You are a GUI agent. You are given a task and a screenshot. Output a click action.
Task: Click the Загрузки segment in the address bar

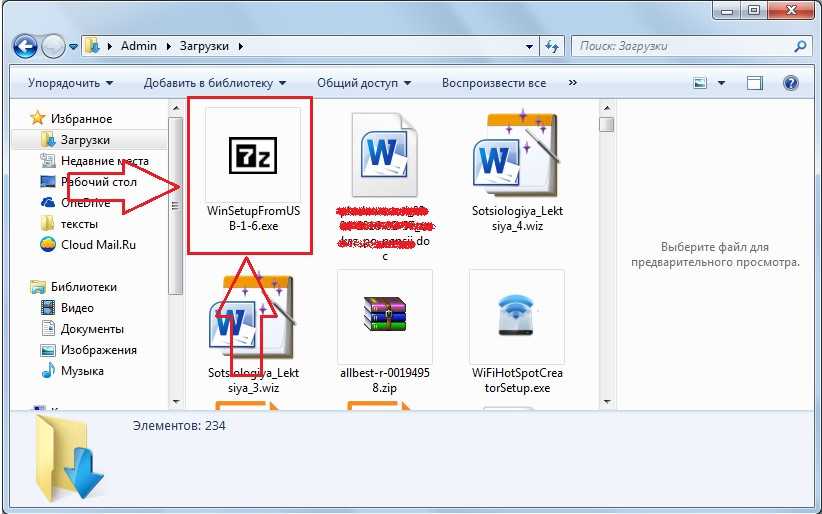pos(204,46)
